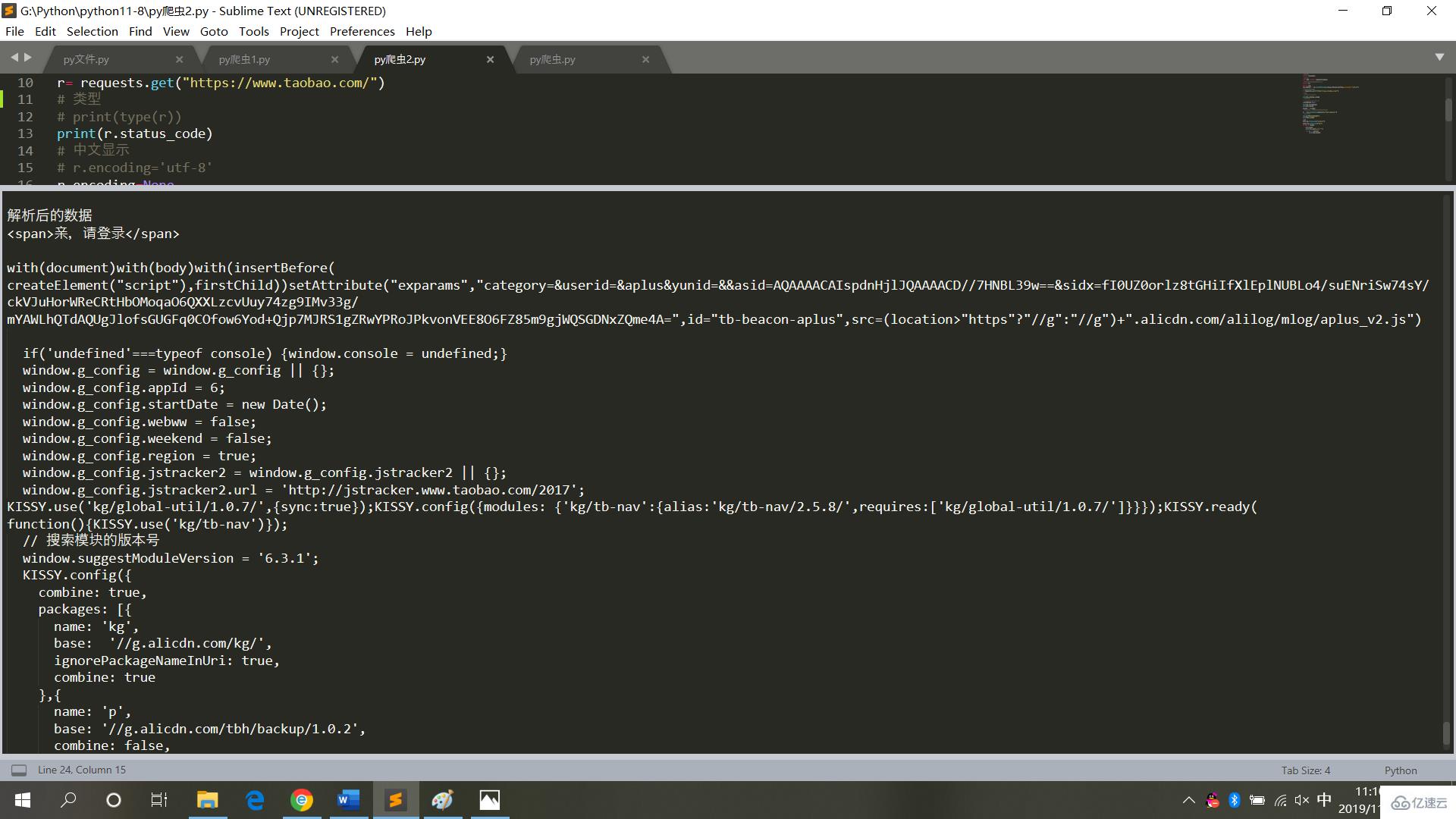The image size is (1456, 819).
Task: Launch Google Chrome from taskbar
Action: (302, 800)
